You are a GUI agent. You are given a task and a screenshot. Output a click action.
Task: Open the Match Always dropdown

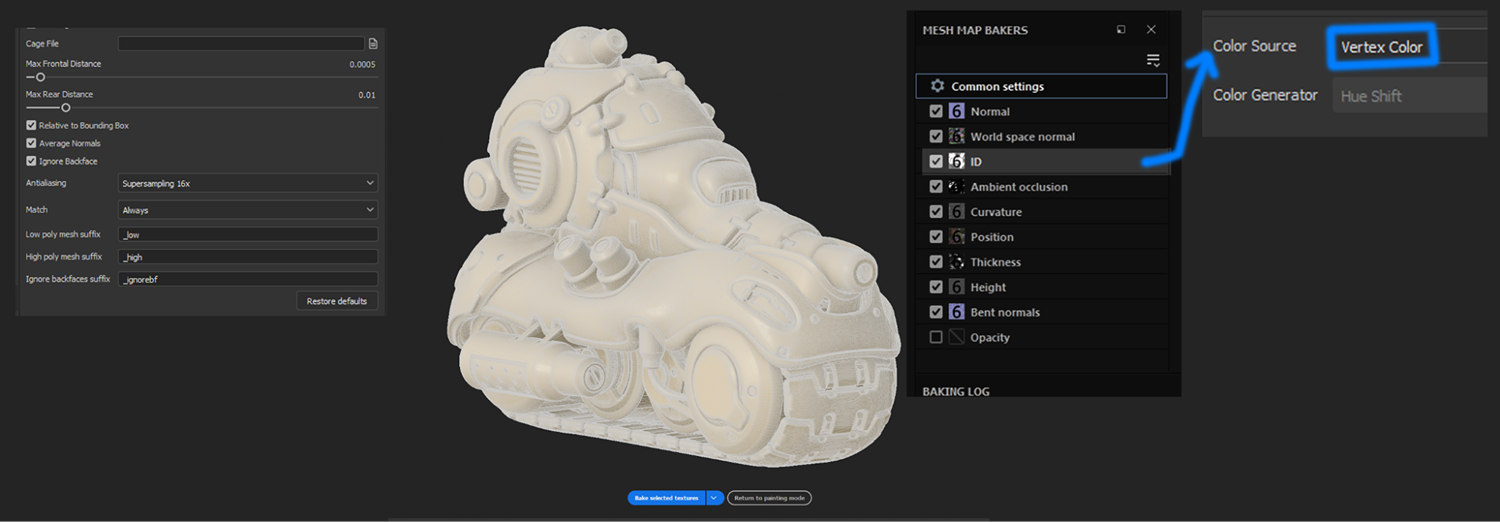[x=248, y=210]
